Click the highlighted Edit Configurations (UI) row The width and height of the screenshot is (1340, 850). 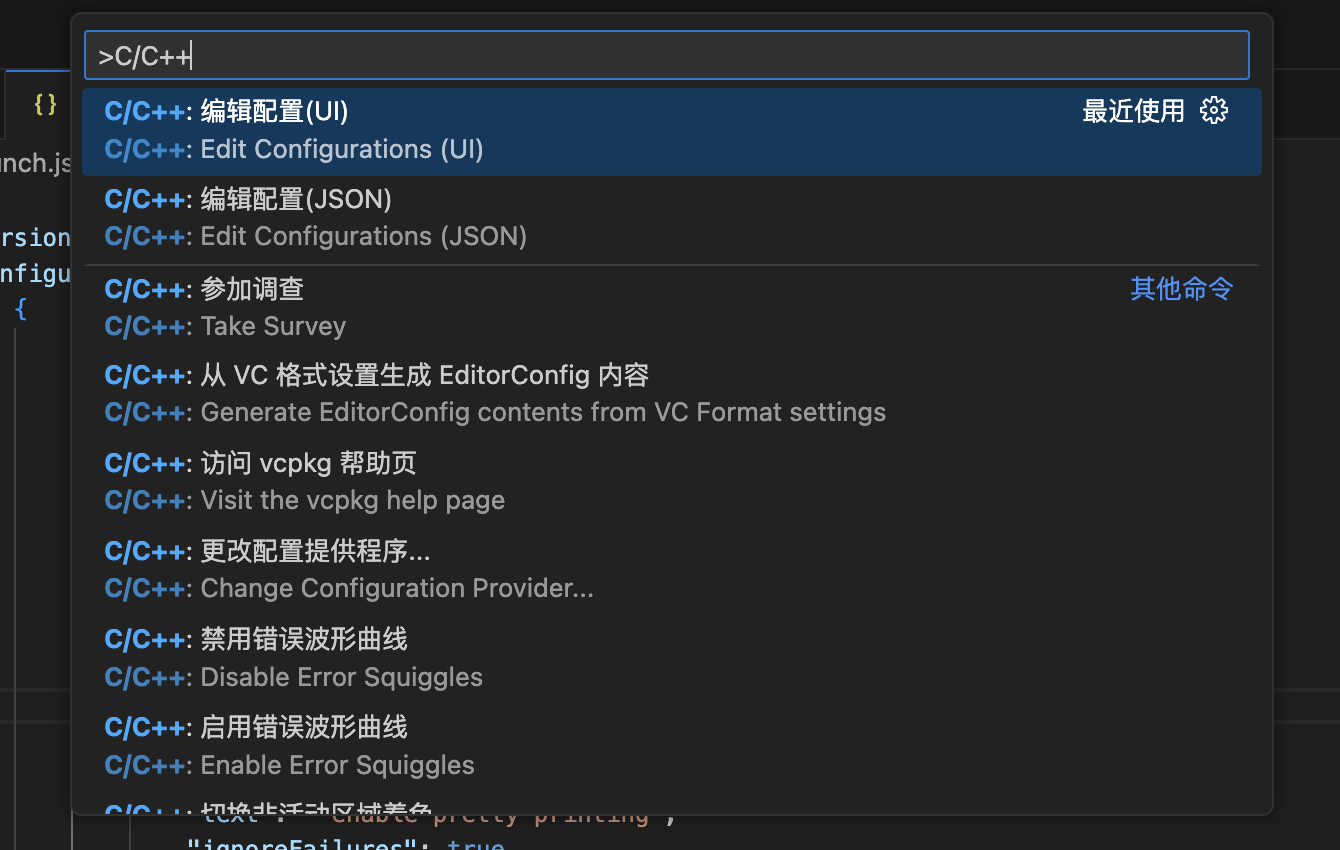coord(400,130)
